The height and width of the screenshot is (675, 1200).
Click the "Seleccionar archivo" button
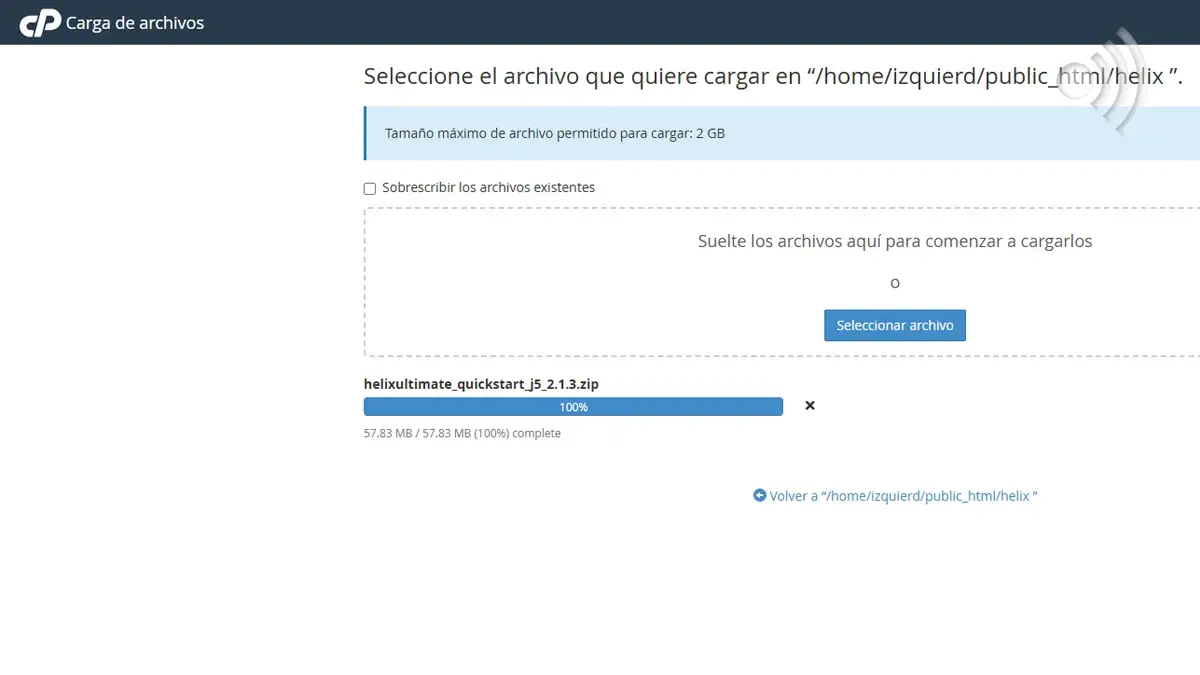894,325
